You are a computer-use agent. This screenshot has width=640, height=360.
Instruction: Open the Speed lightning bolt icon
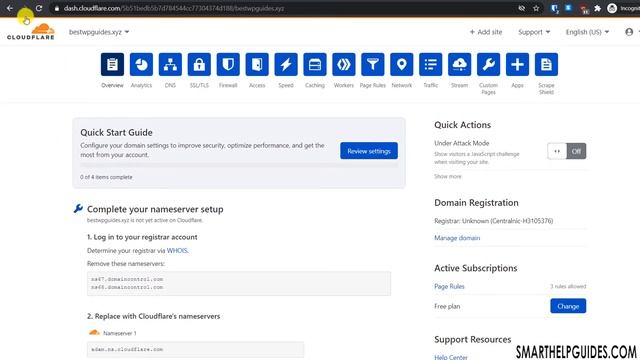(x=286, y=64)
